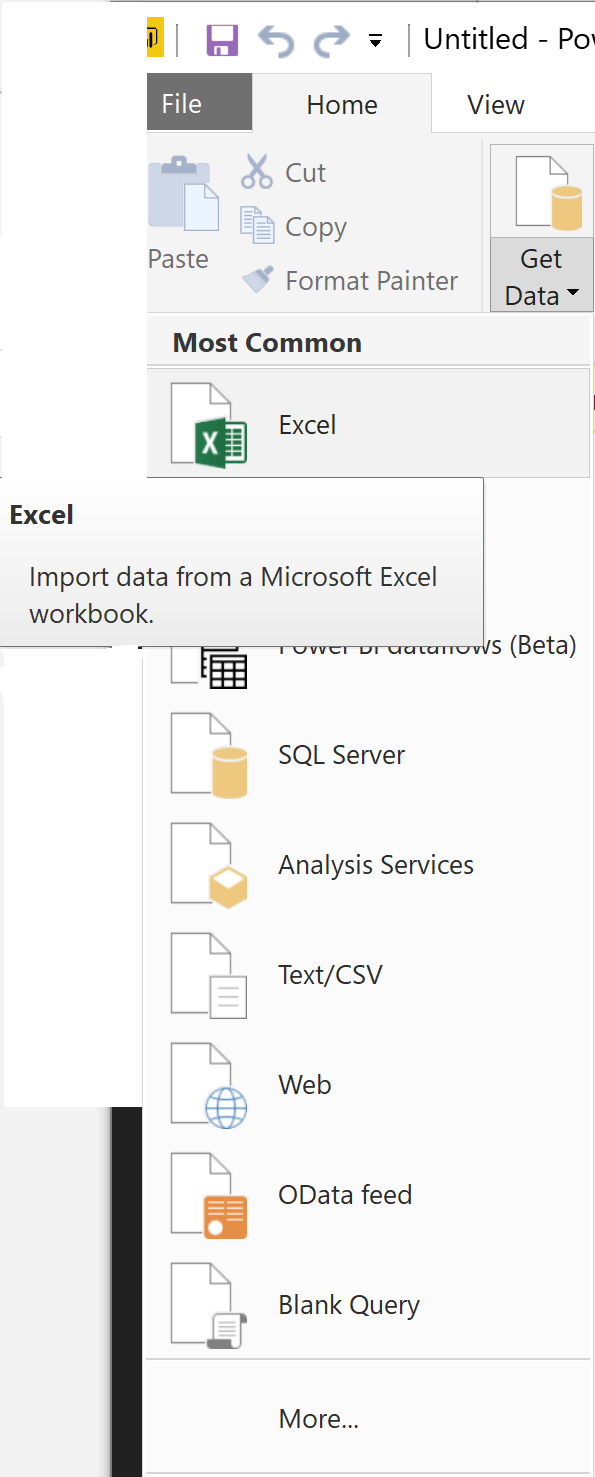Select the Excel data source icon
Viewport: 595px width, 1477px height.
point(208,423)
